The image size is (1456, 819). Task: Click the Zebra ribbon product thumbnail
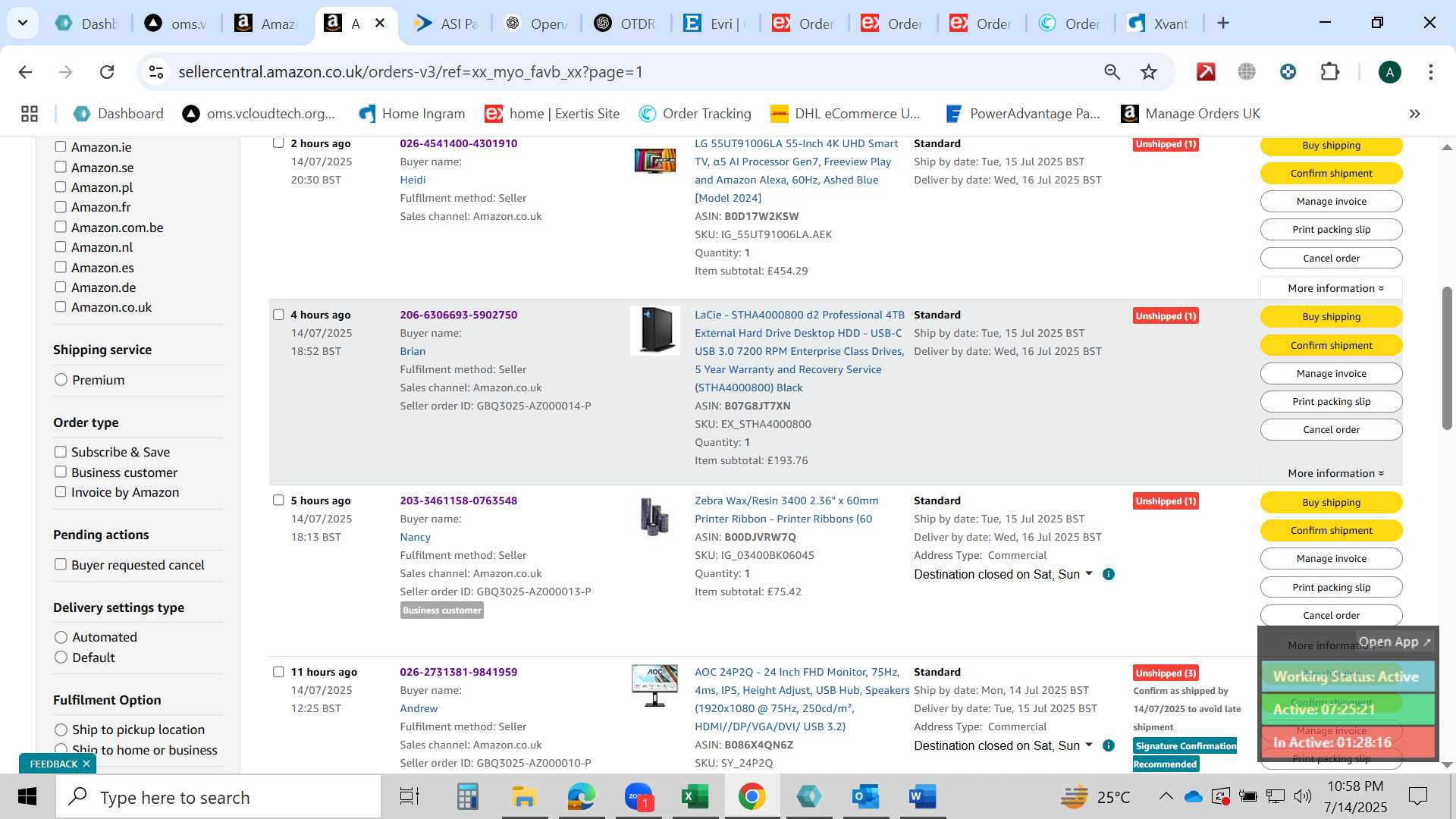pyautogui.click(x=654, y=517)
